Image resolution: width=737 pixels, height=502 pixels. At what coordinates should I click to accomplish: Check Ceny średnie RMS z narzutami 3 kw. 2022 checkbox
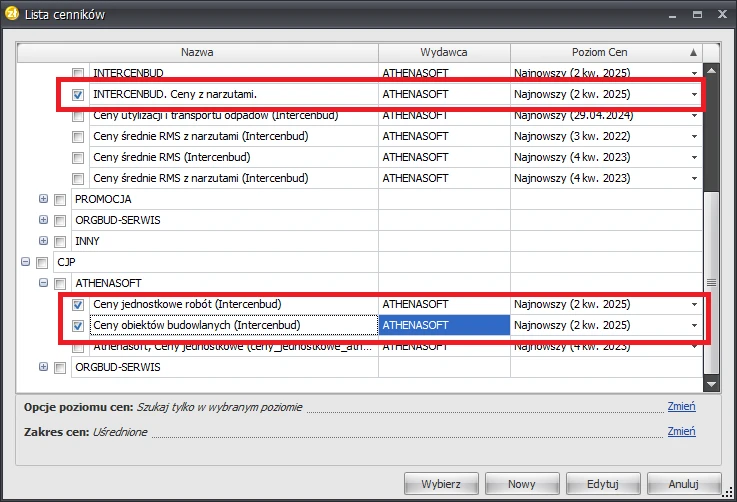(78, 137)
